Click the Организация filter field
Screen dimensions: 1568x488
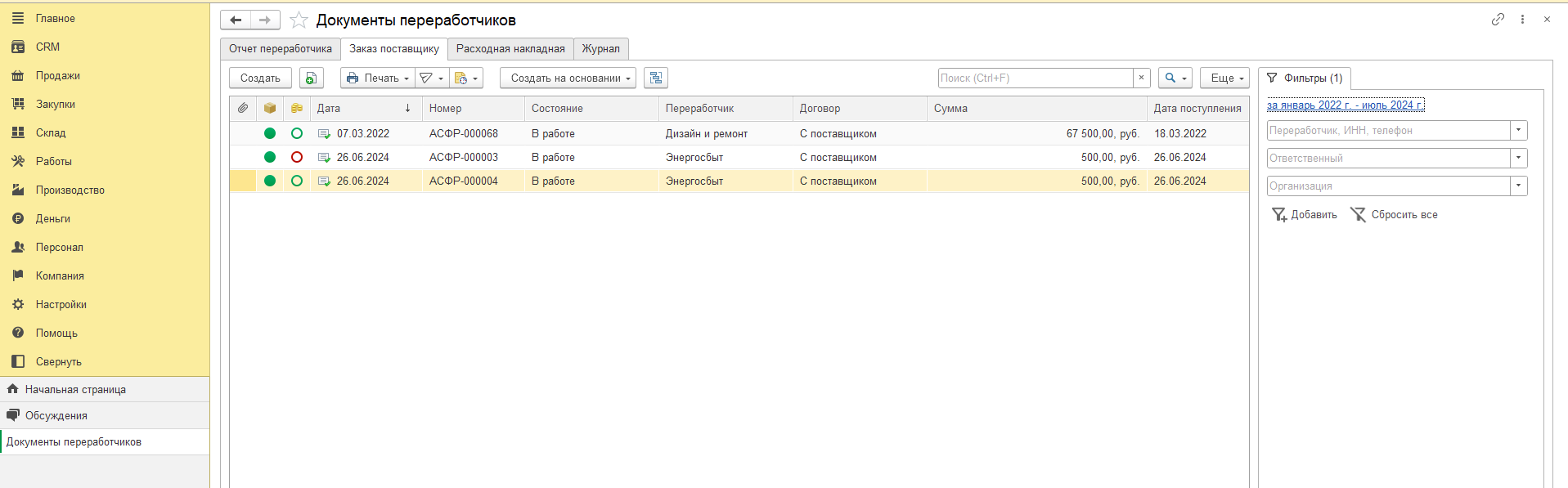click(x=1388, y=186)
